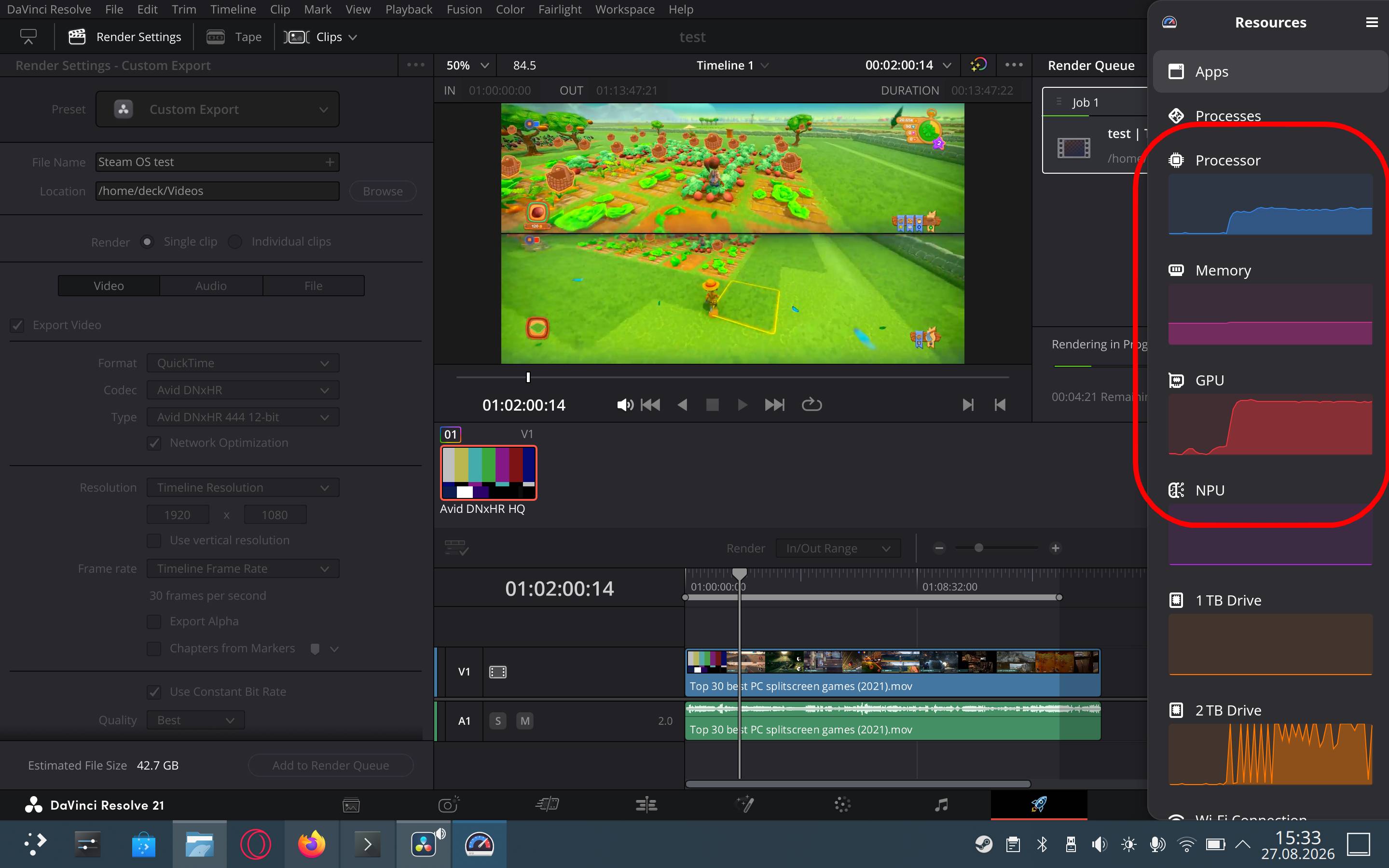Toggle Export Video checkbox
Viewport: 1389px width, 868px height.
pyautogui.click(x=17, y=325)
